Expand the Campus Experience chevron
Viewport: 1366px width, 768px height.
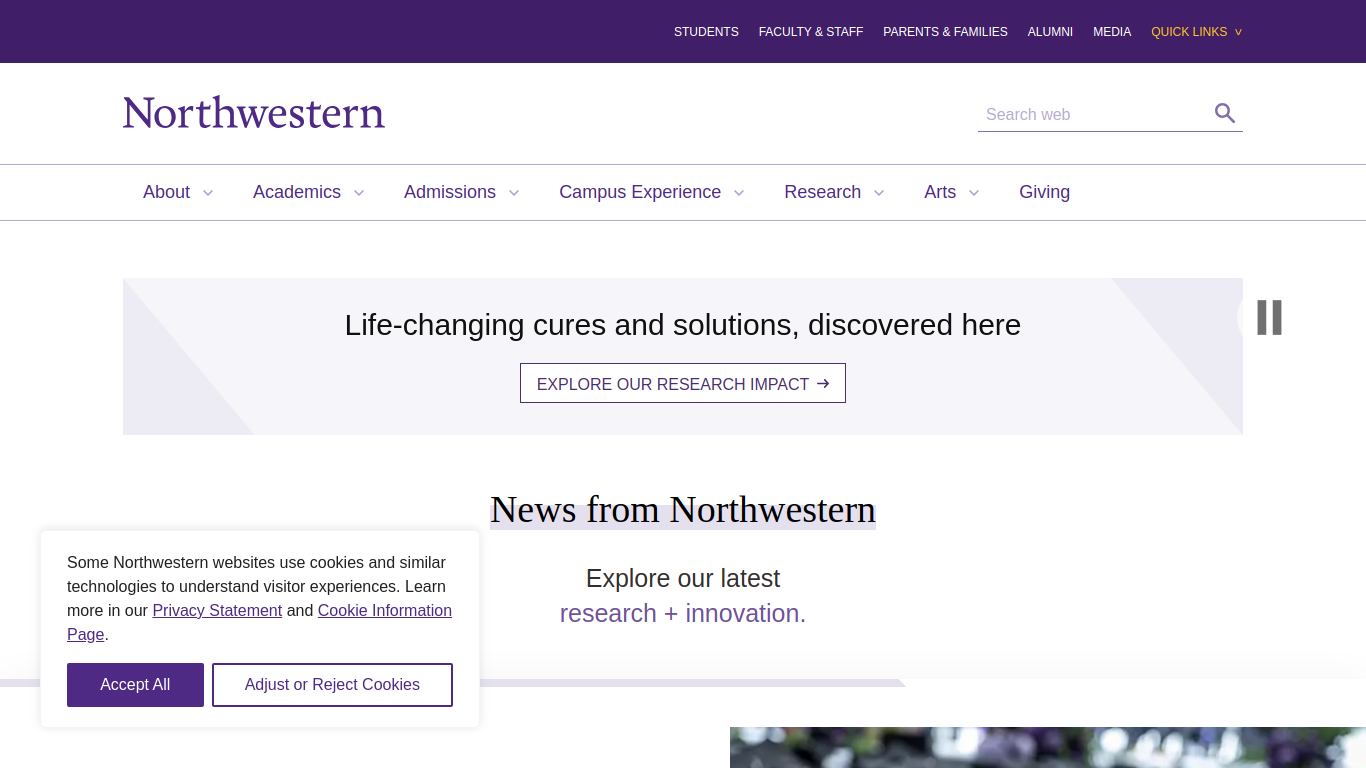(x=739, y=193)
